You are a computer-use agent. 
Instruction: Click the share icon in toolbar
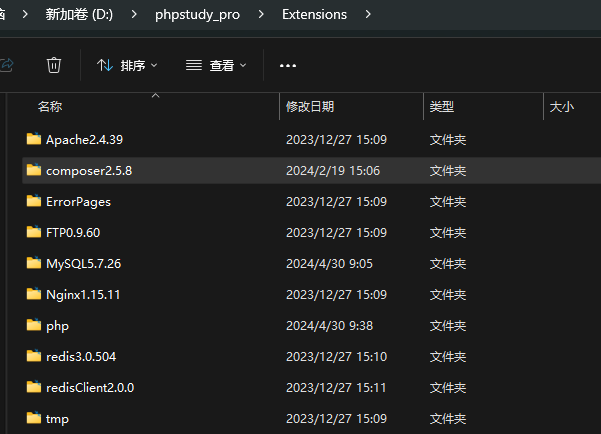click(x=6, y=65)
